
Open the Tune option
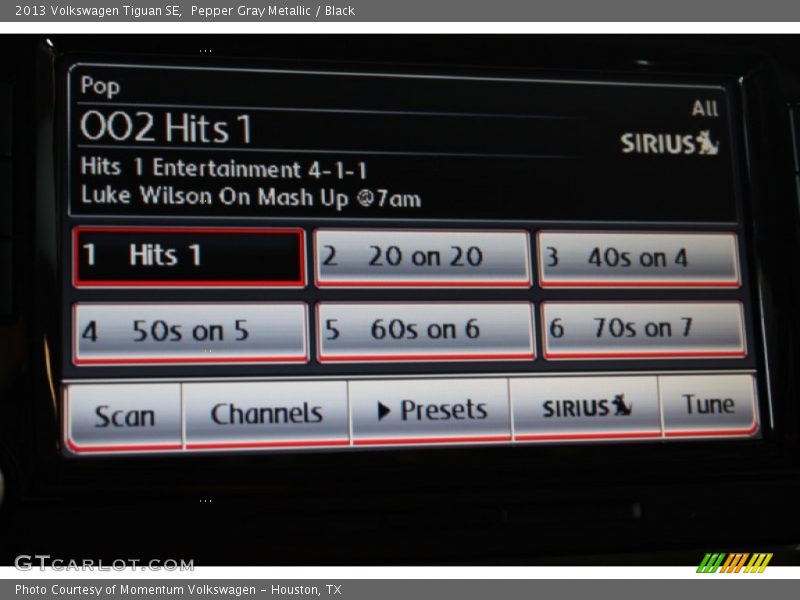709,405
